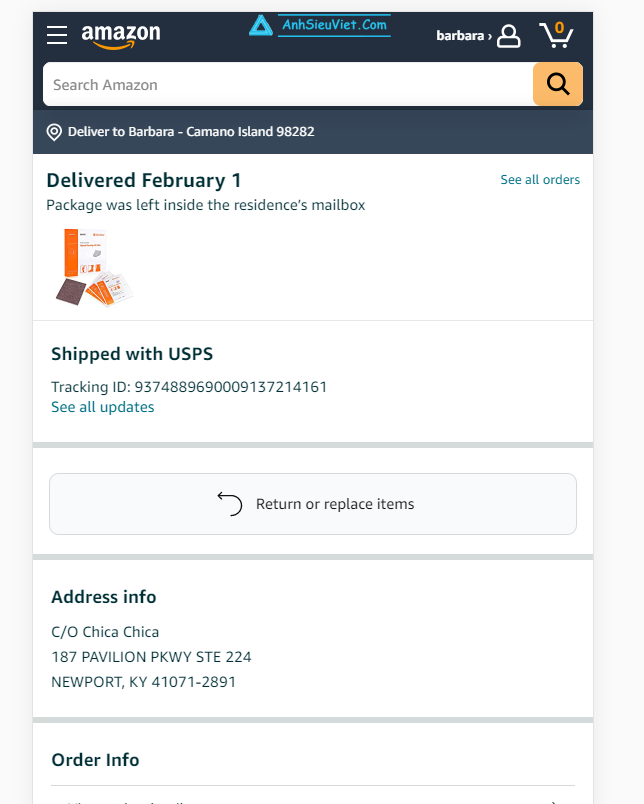Change the Deliver to Barbara address
Screen dimensions: 644x804
[x=191, y=132]
